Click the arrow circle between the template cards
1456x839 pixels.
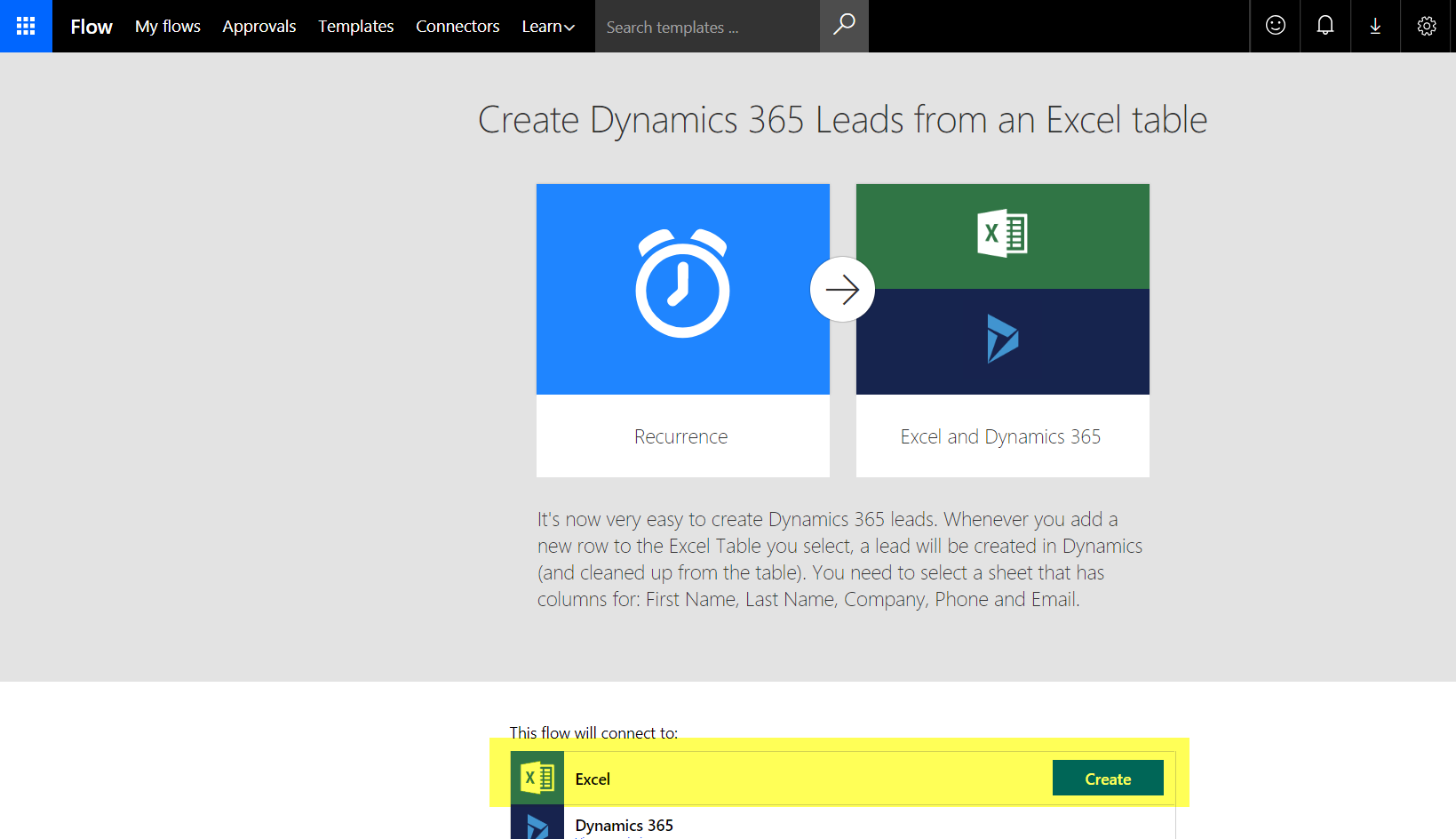[842, 289]
